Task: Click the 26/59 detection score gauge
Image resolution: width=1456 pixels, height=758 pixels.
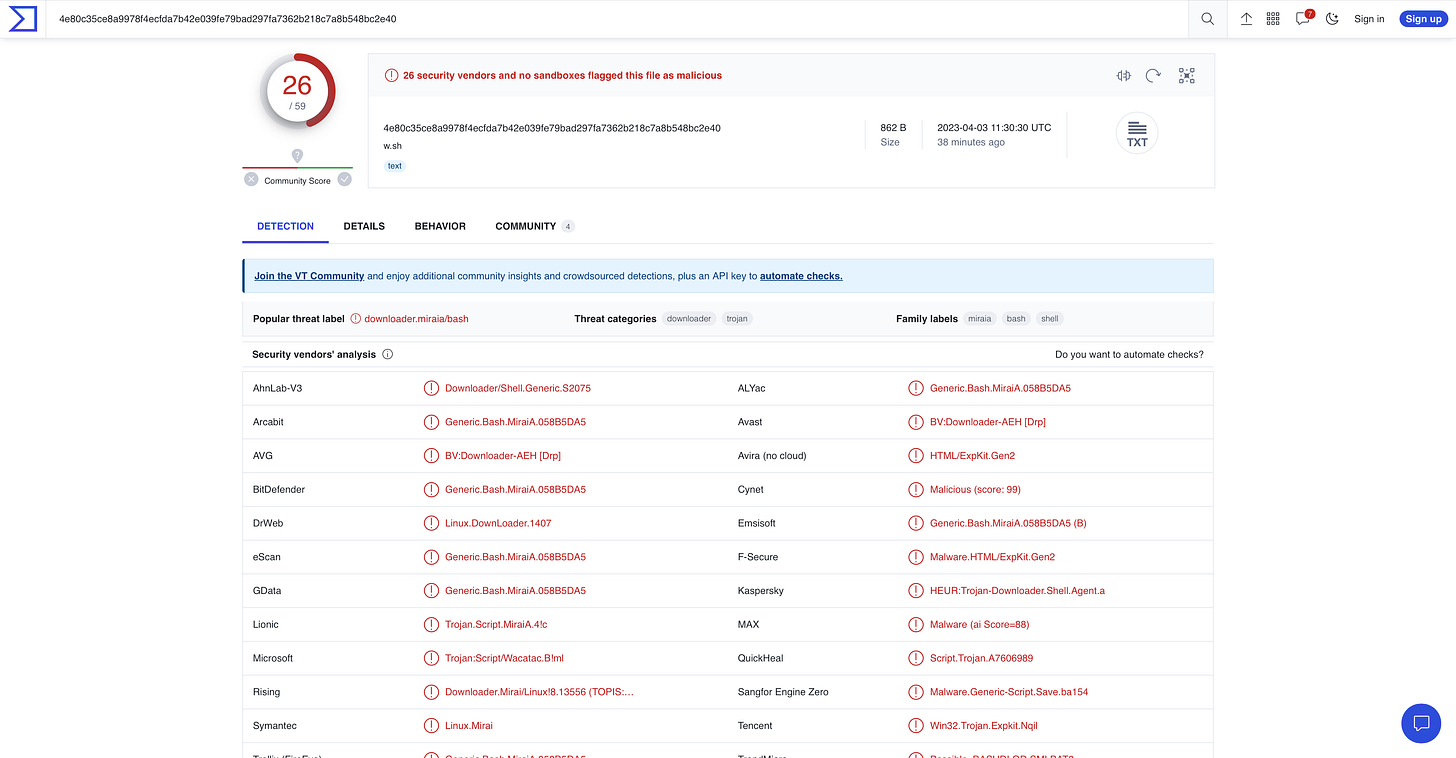Action: click(x=297, y=90)
